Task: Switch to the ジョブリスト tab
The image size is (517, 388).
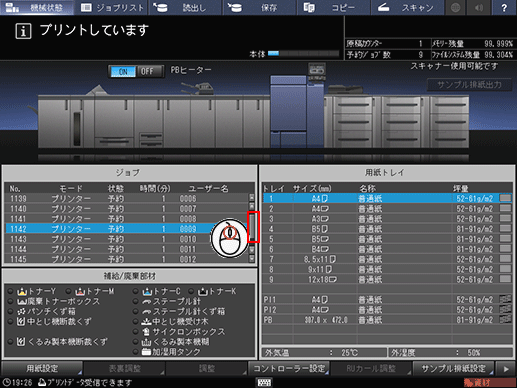Action: click(x=112, y=7)
